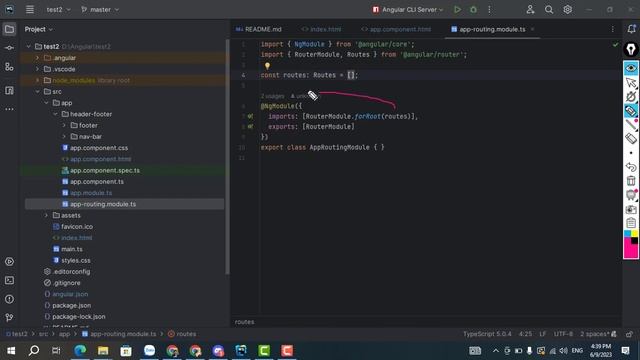Screen dimensions: 640x360
Task: Expand the footer folder
Action: click(x=64, y=125)
